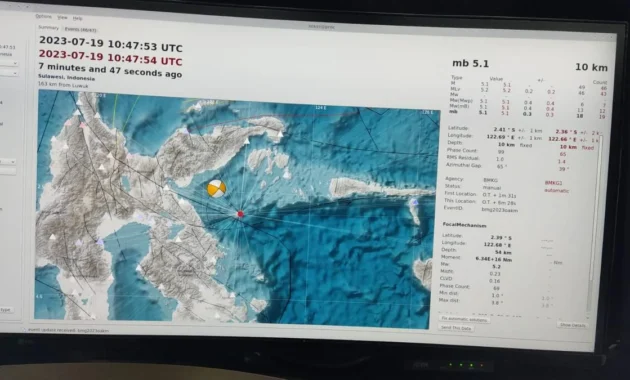
Task: Click the bold 'mb' magnitude row label
Action: pos(453,112)
